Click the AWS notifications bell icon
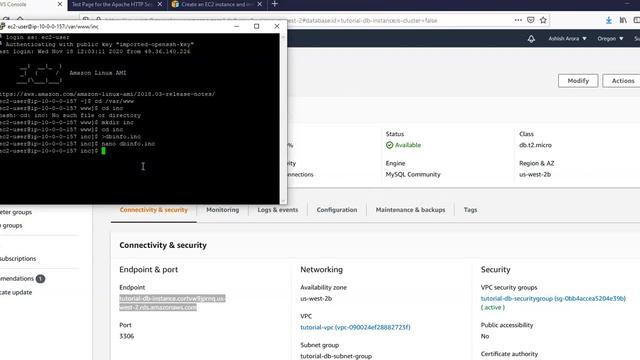Image resolution: width=640 pixels, height=360 pixels. click(x=531, y=39)
